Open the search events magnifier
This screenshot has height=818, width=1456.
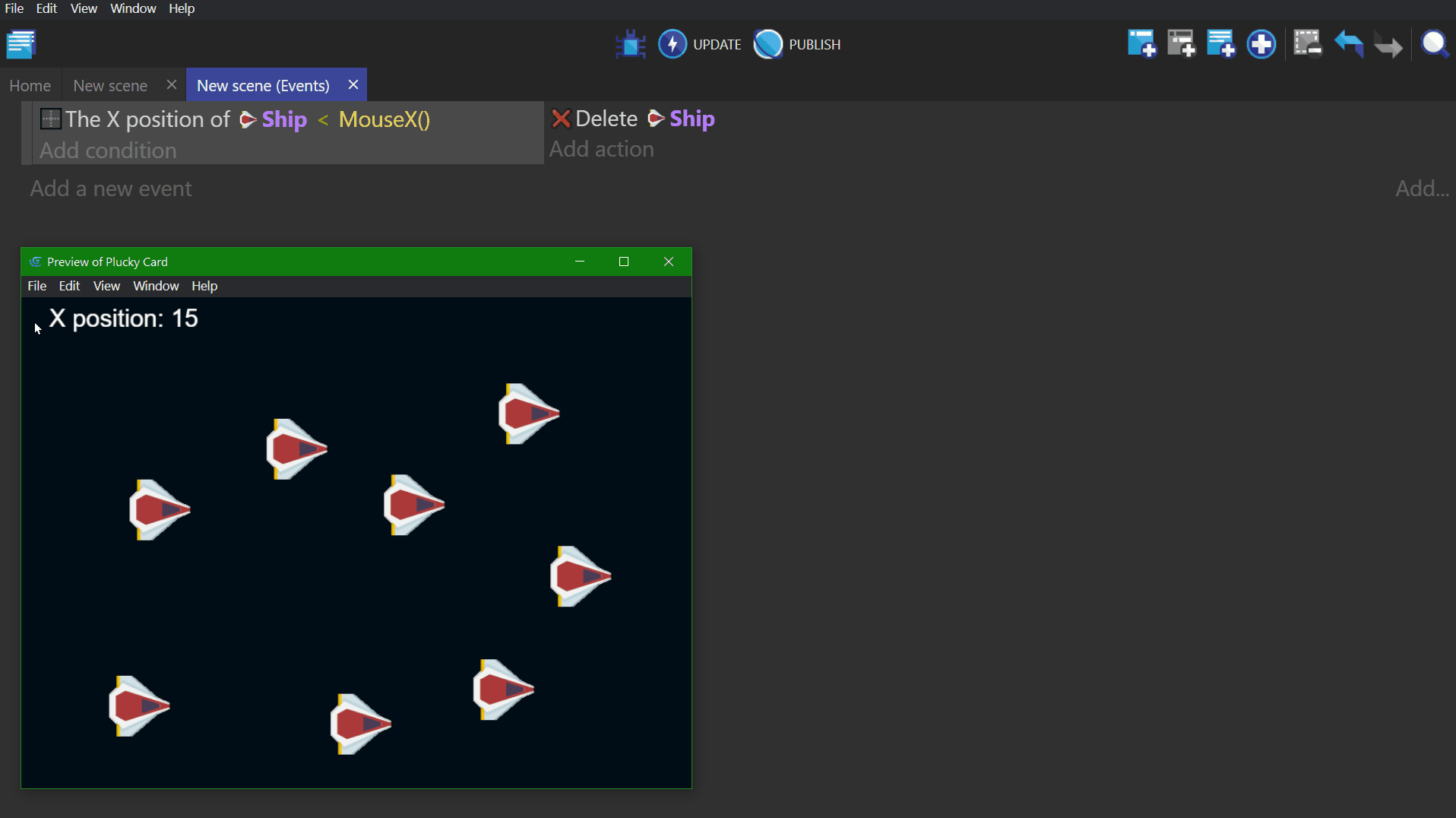click(1434, 44)
